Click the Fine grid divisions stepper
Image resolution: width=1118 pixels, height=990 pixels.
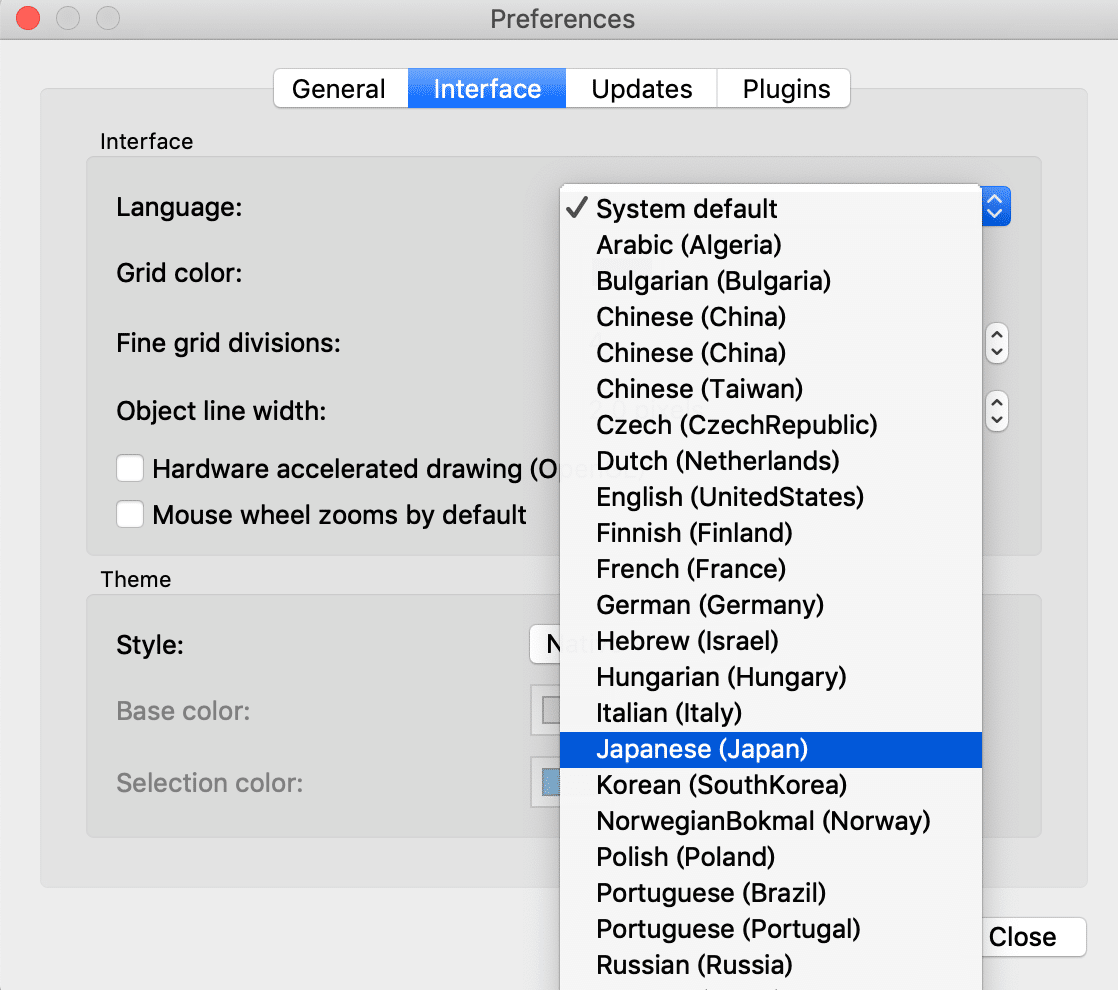pos(996,344)
